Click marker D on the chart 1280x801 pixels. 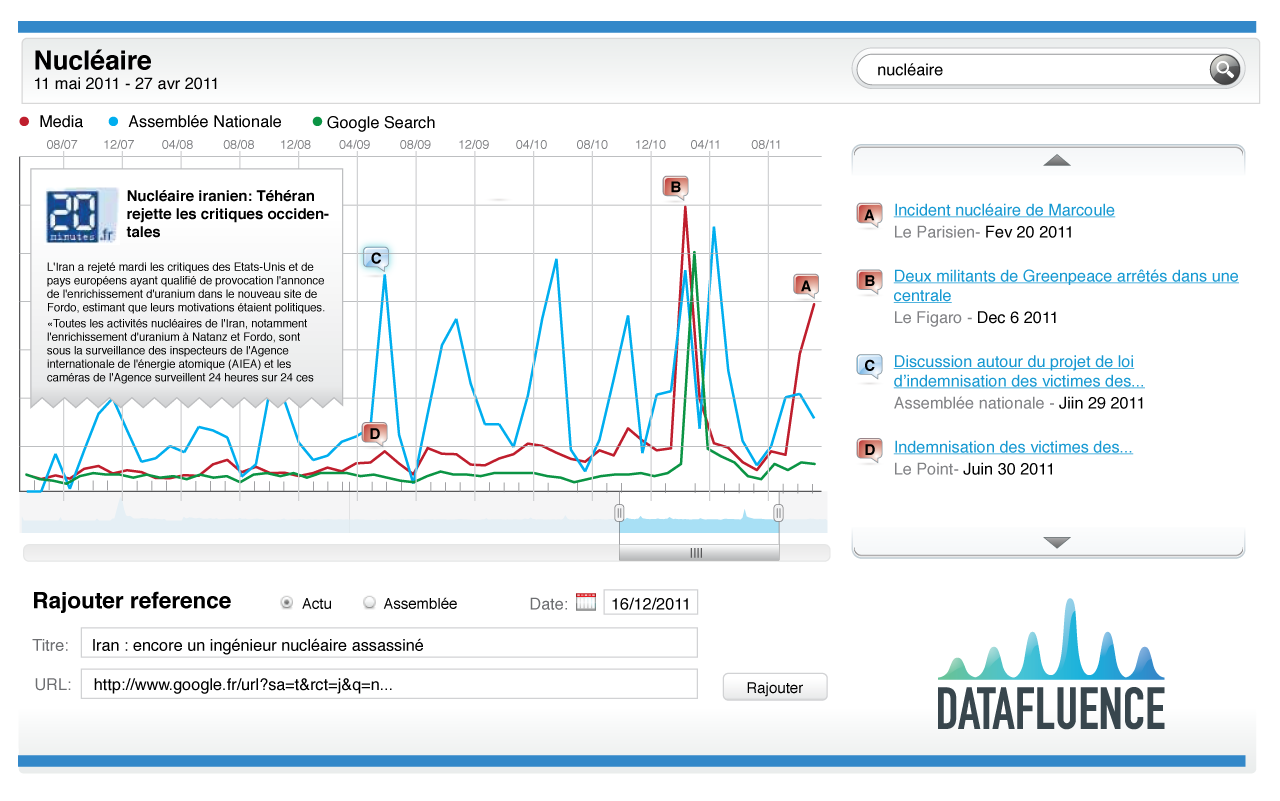(x=374, y=434)
